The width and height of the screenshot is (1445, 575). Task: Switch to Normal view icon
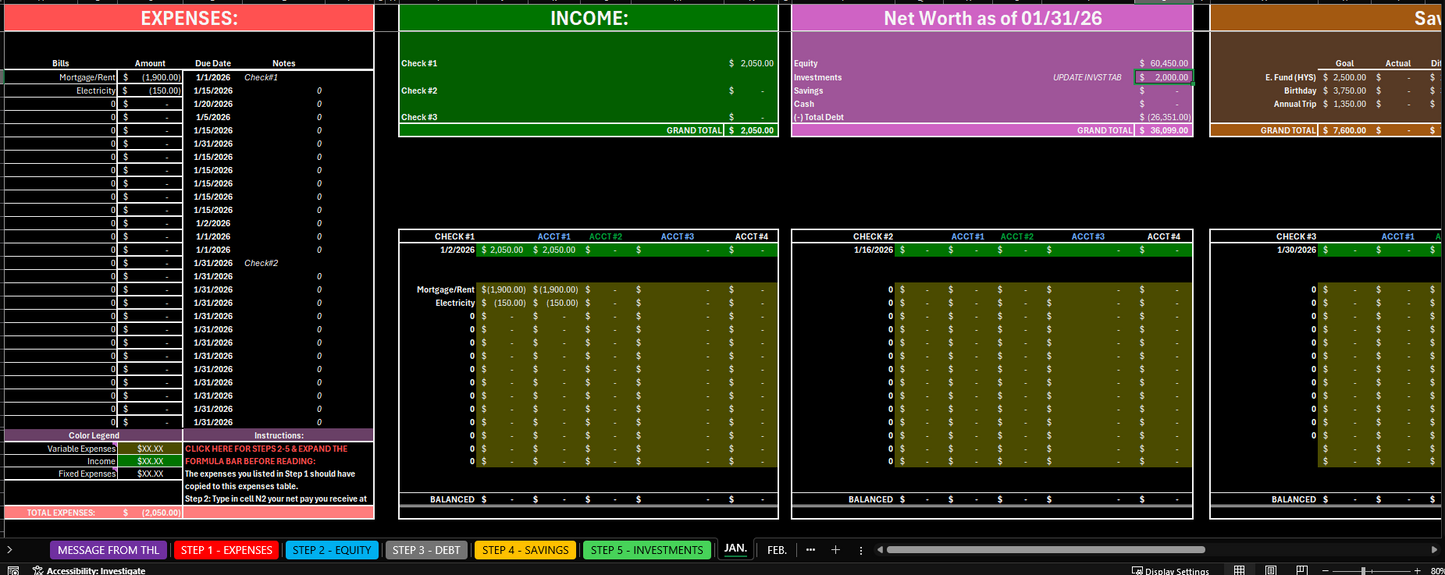point(1239,570)
